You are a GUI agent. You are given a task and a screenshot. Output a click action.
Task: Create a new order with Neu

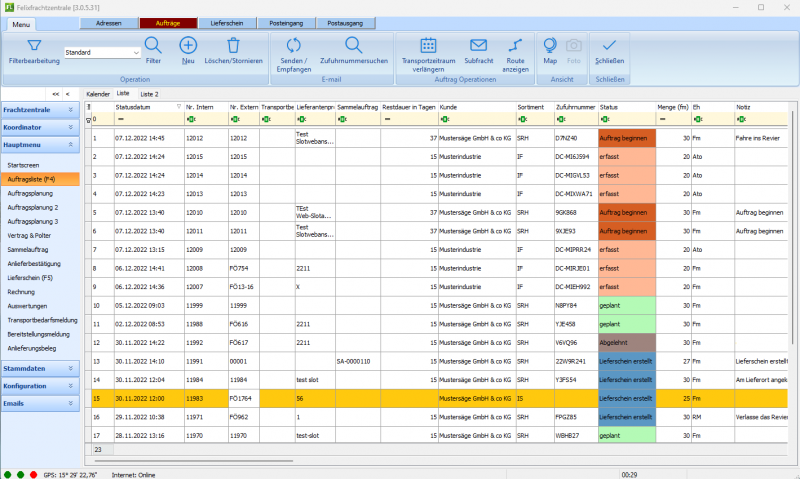click(x=188, y=47)
